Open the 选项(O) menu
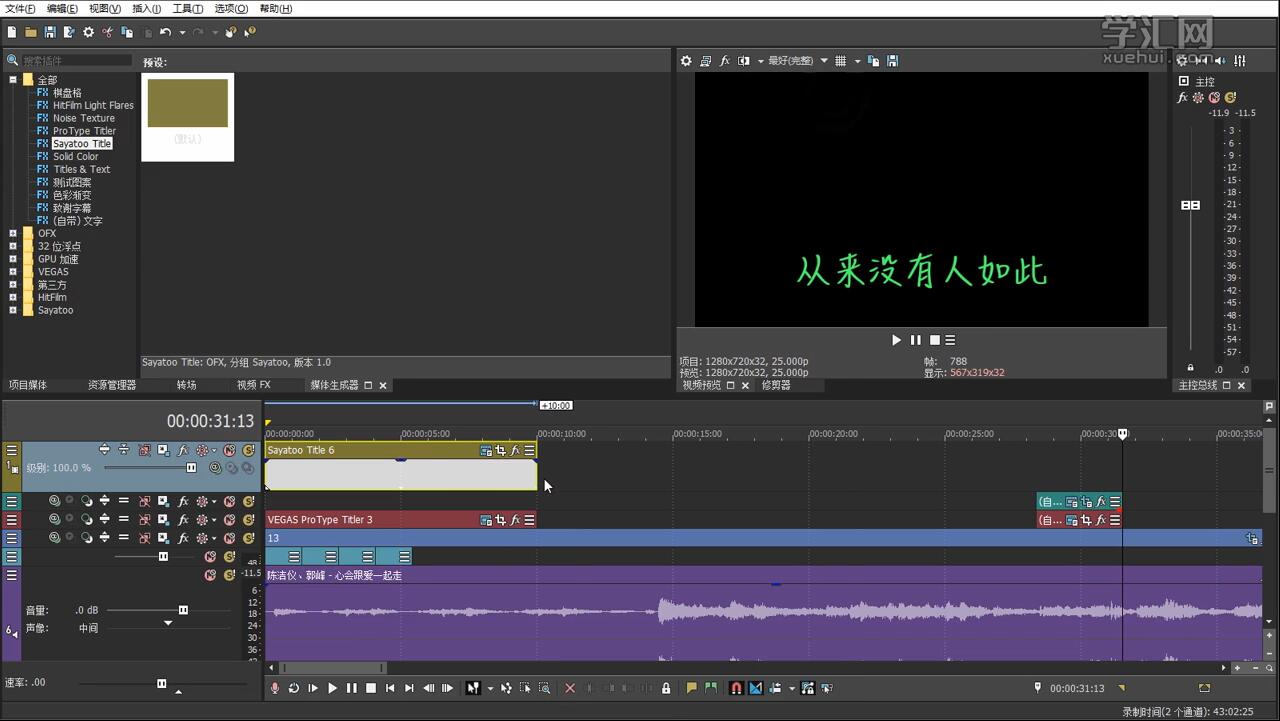 [x=231, y=8]
